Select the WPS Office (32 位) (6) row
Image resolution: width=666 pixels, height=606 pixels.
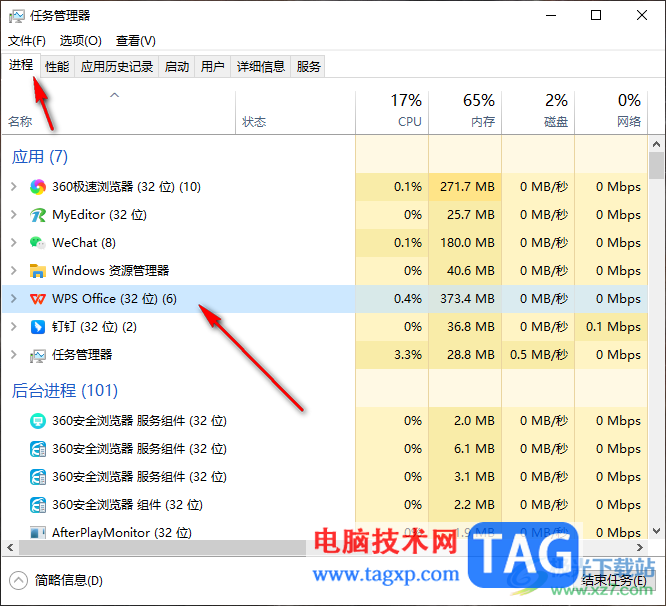pos(325,299)
